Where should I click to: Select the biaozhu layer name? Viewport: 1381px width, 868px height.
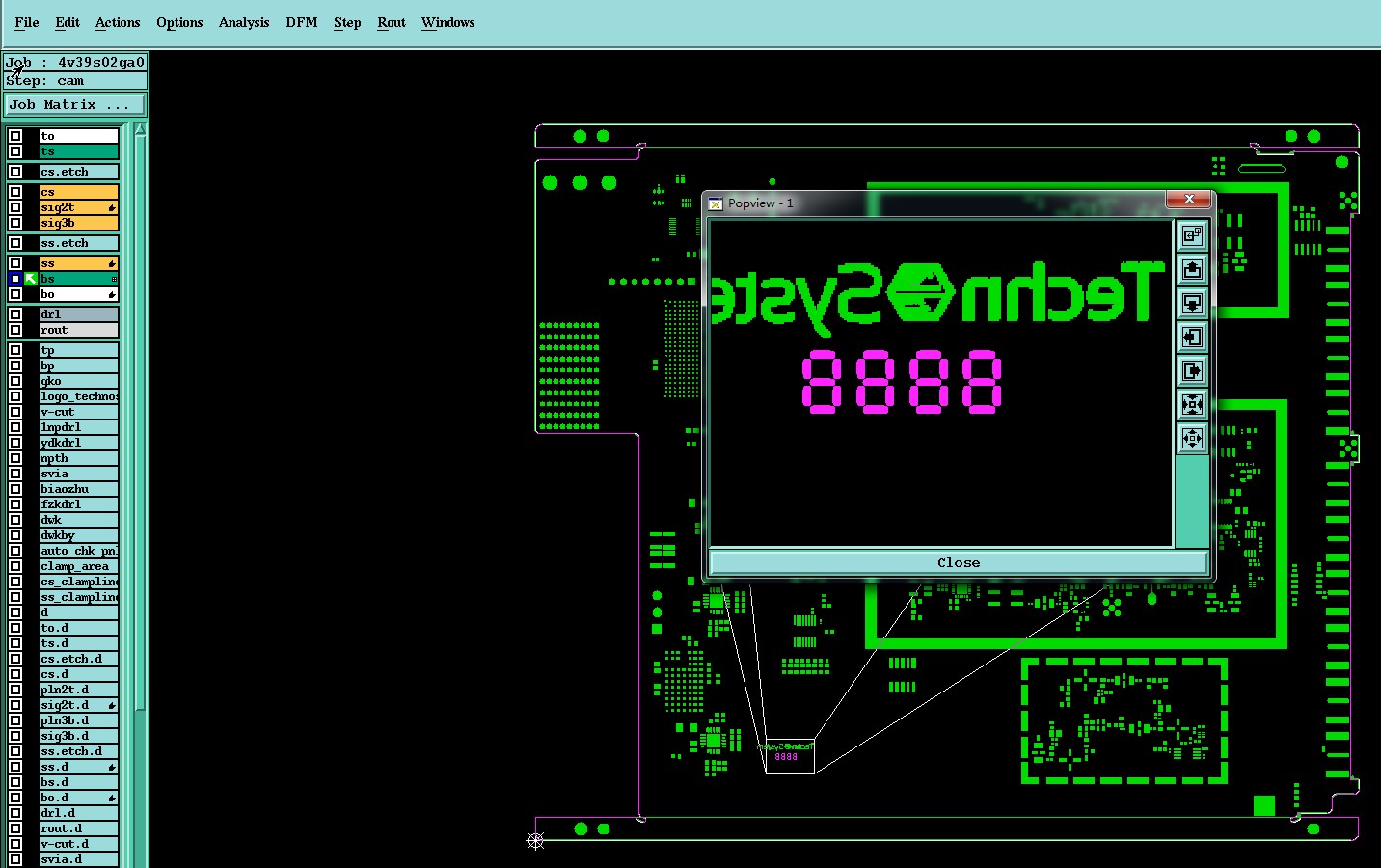[x=78, y=489]
